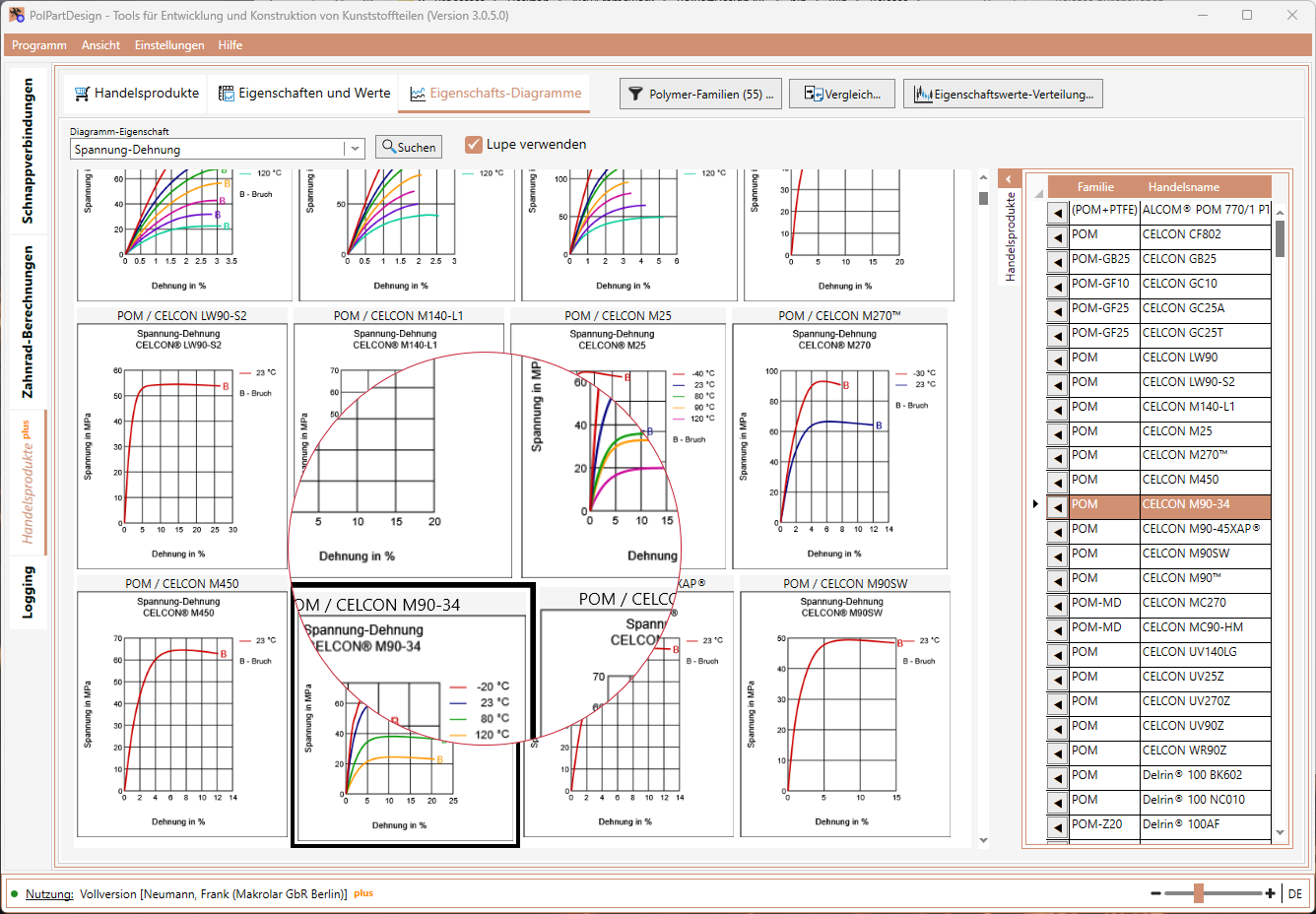This screenshot has height=914, width=1316.
Task: Click the 'Handelsname' column header
Action: (1184, 187)
